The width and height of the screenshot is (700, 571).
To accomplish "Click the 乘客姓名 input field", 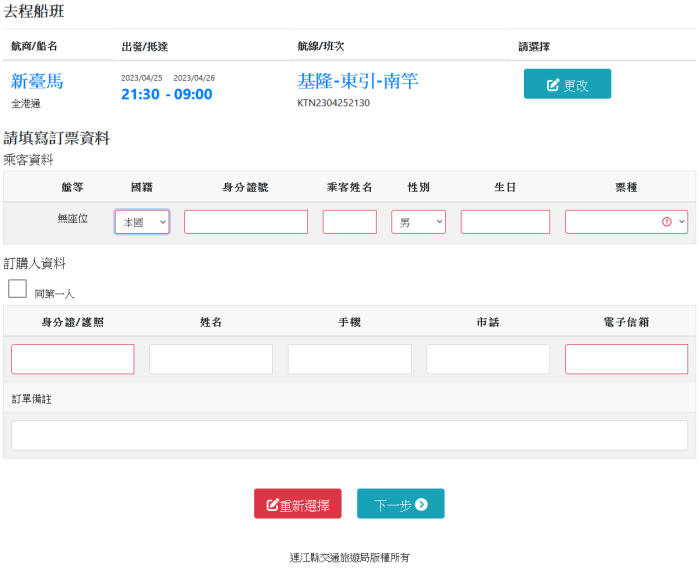I will point(350,222).
